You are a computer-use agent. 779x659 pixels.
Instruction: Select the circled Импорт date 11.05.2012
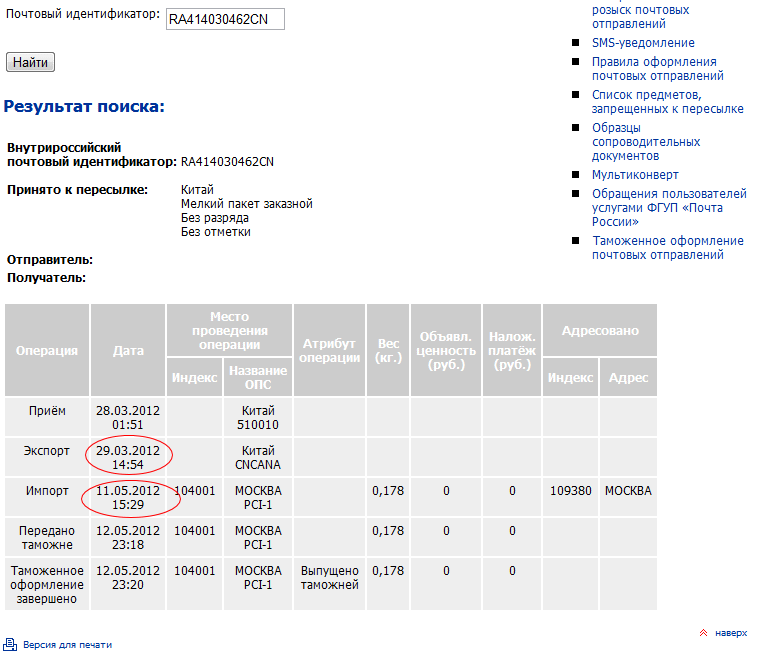coord(128,497)
